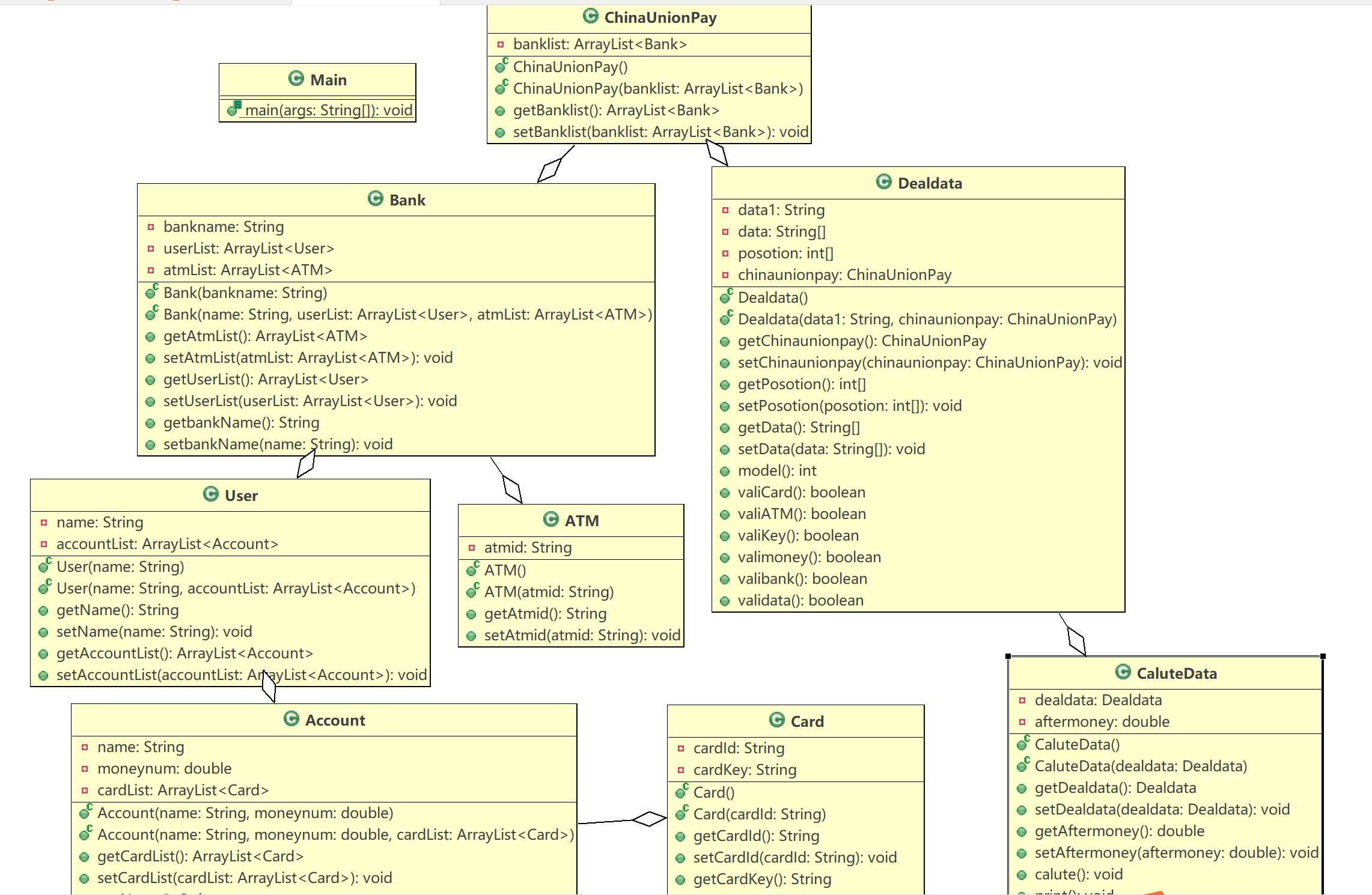Image resolution: width=1372 pixels, height=895 pixels.
Task: Click the aggregation diamond above CaluteData class
Action: click(1076, 640)
